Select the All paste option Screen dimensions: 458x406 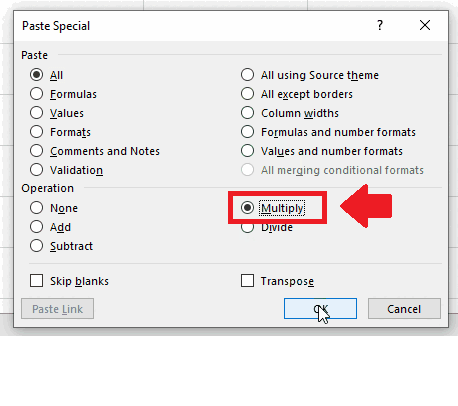(36, 75)
